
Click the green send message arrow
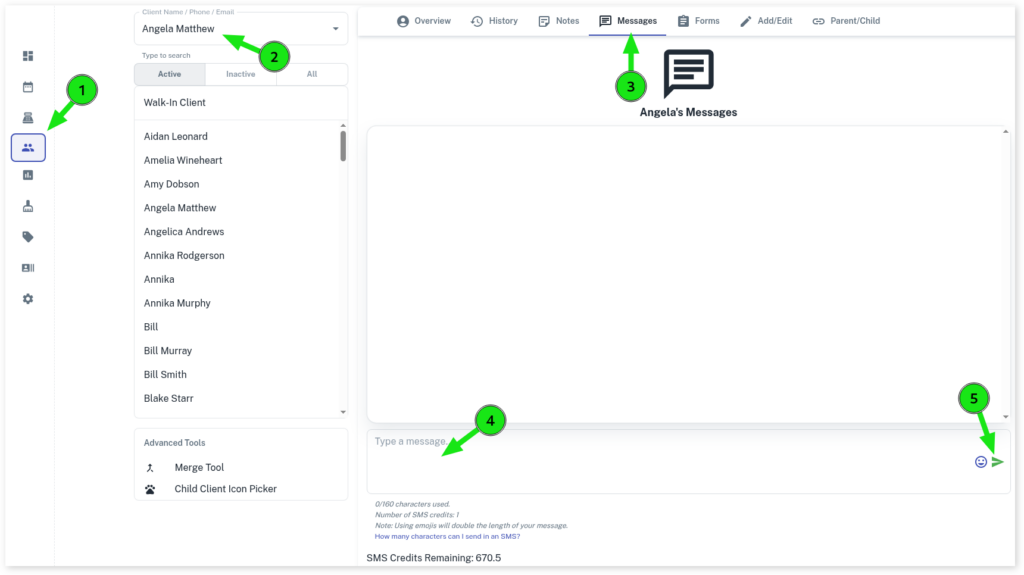coord(997,462)
